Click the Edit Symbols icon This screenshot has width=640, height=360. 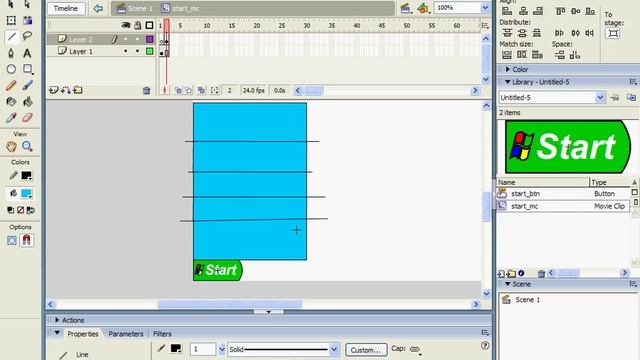[x=423, y=8]
